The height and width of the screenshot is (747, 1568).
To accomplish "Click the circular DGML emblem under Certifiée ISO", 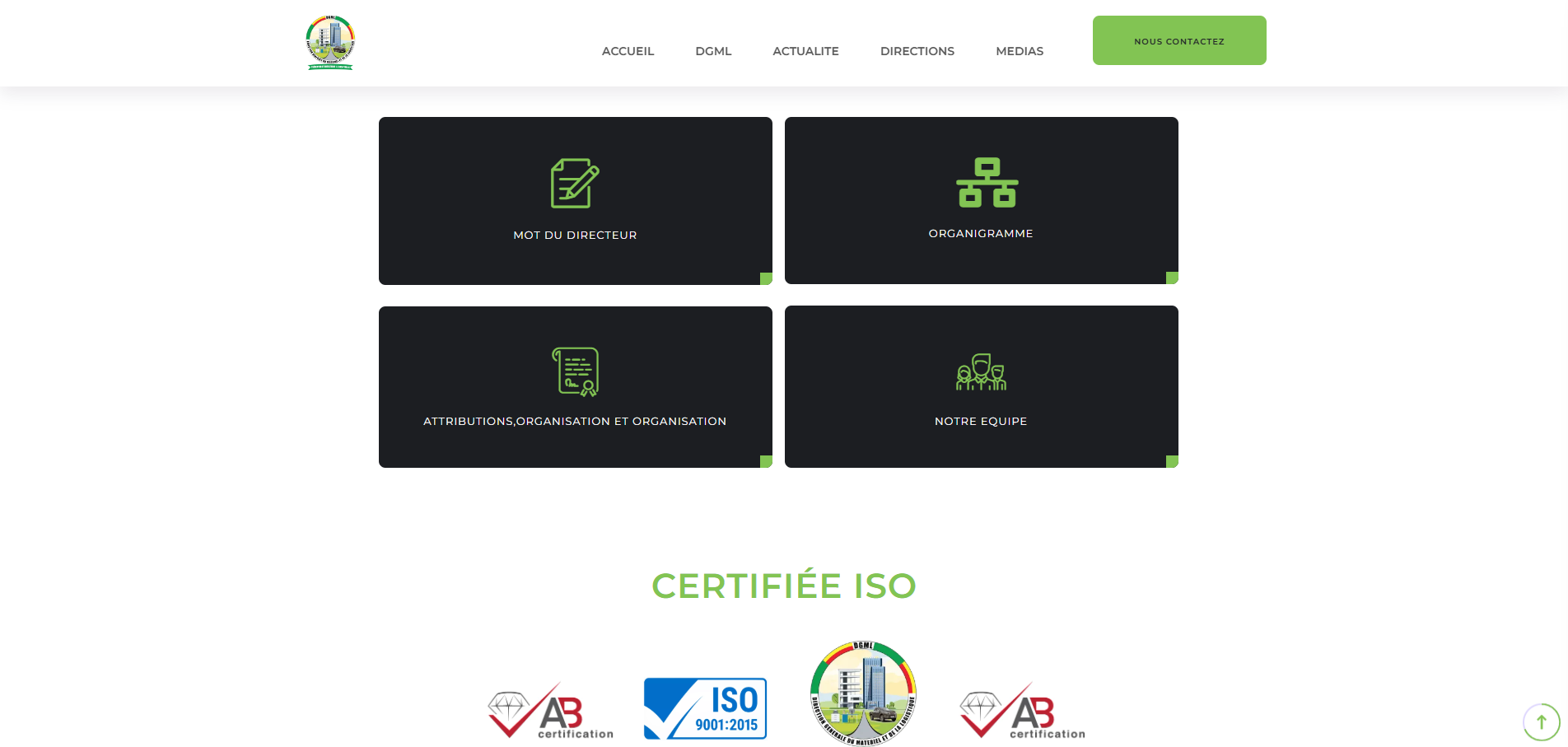I will point(863,693).
